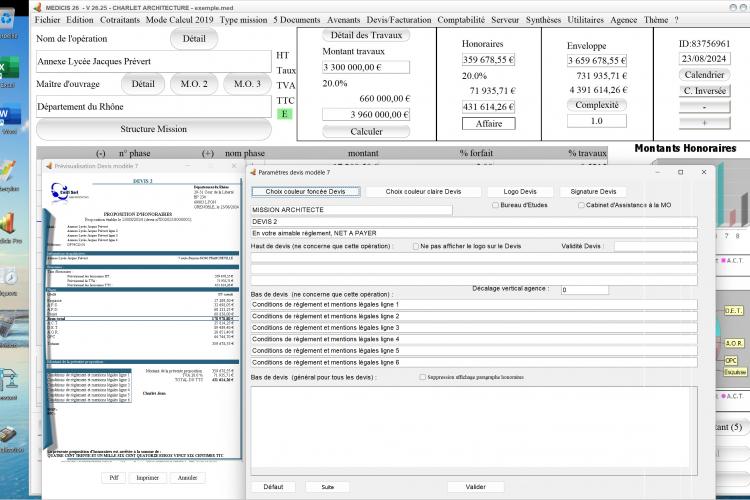Check Cabinet d'Assistance à la MO
The image size is (750, 500).
pos(581,205)
